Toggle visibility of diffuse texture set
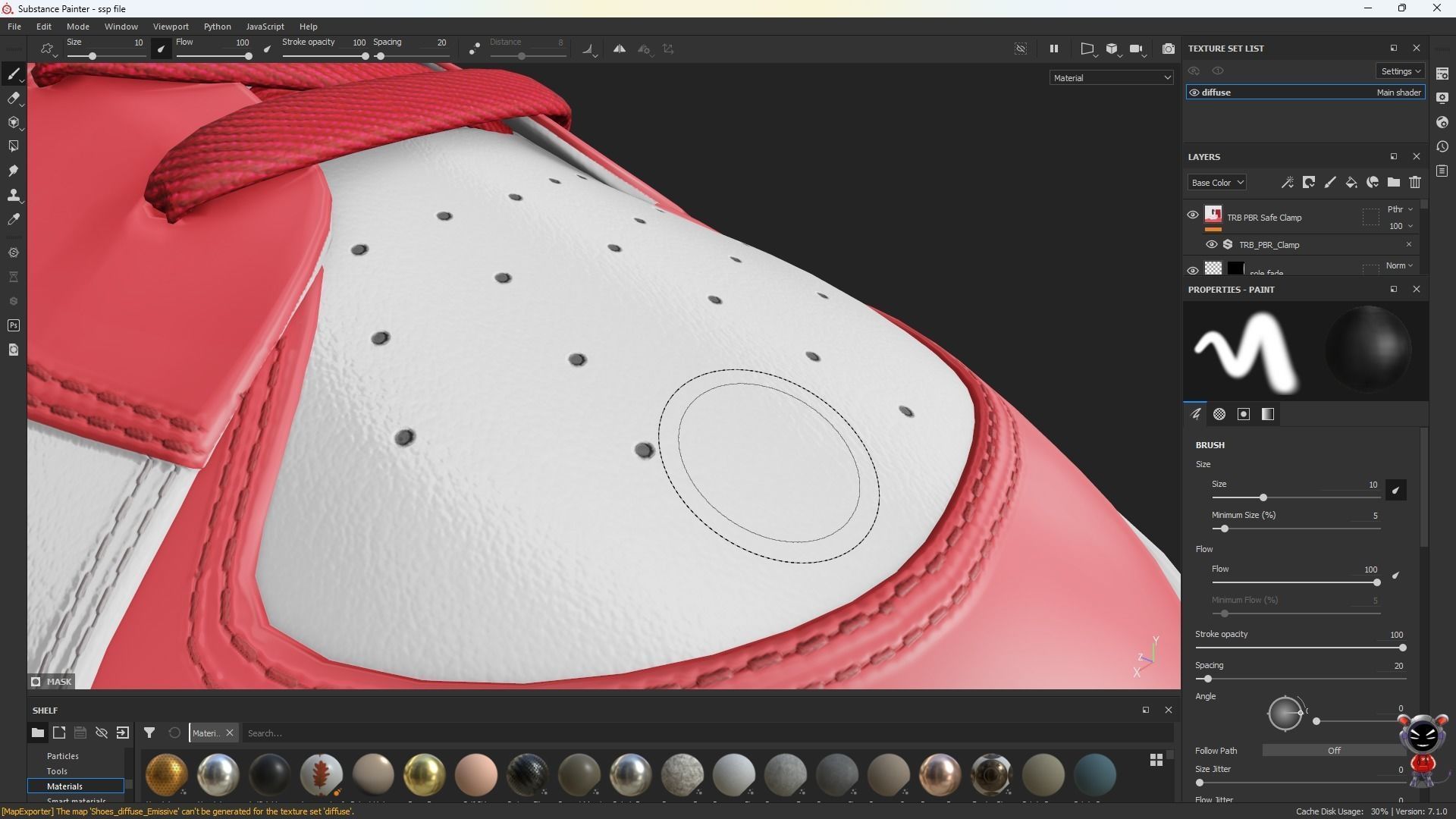Viewport: 1456px width, 819px height. [1194, 93]
